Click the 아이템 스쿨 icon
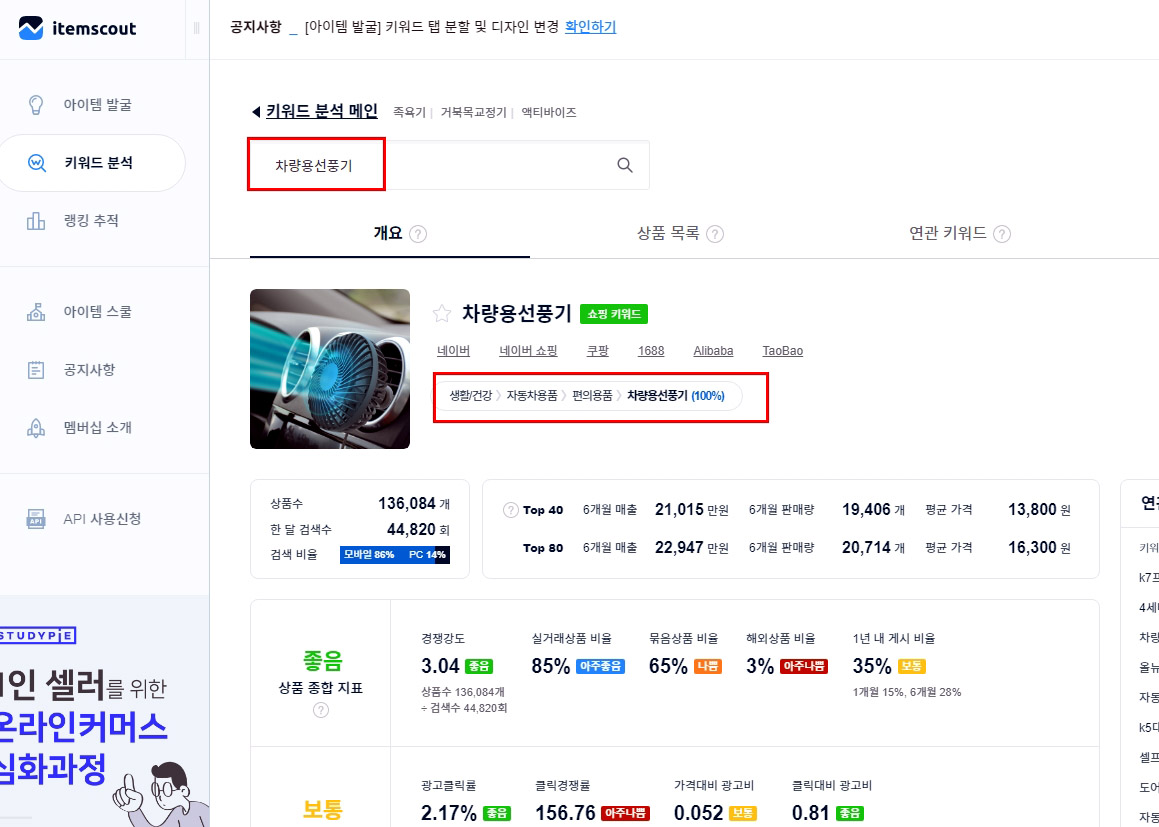 click(x=35, y=312)
